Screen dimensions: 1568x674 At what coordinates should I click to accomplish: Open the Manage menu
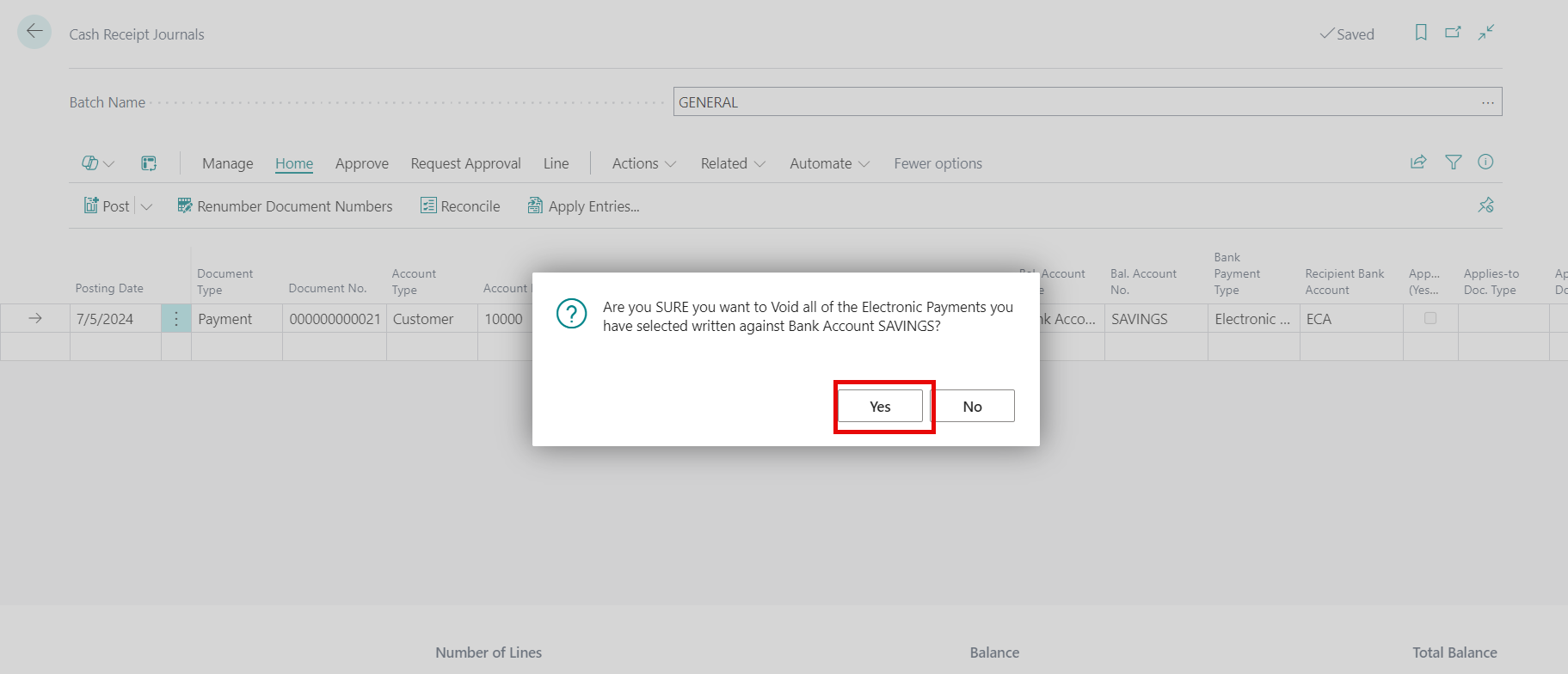(227, 163)
